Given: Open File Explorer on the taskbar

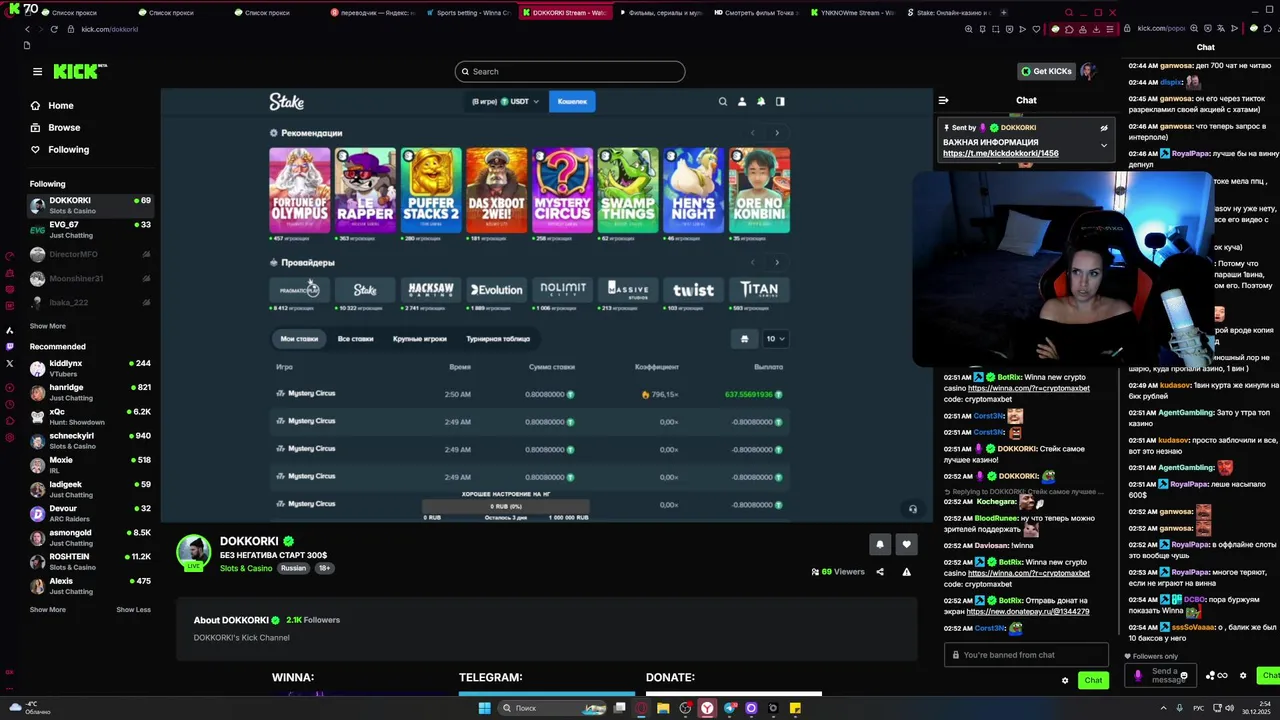Looking at the screenshot, I should click(x=663, y=708).
